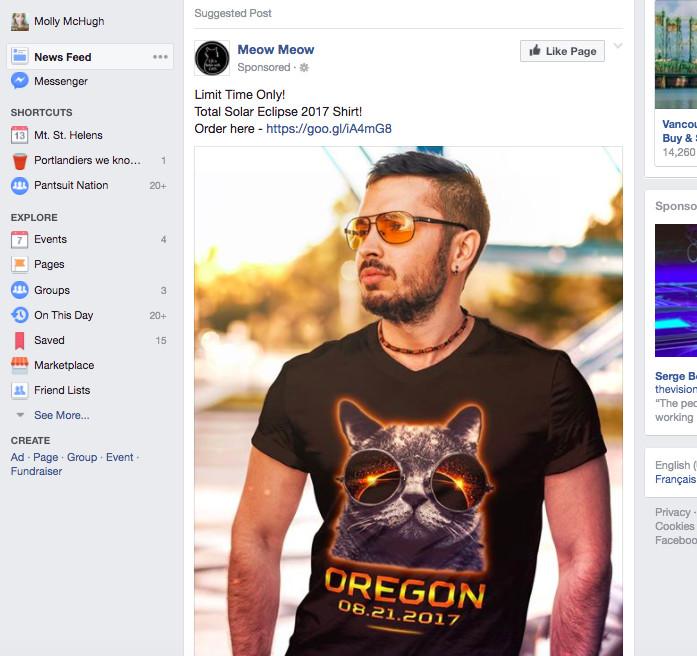Screen dimensions: 697x656
Task: Open the Friend Lists icon
Action: (x=20, y=390)
